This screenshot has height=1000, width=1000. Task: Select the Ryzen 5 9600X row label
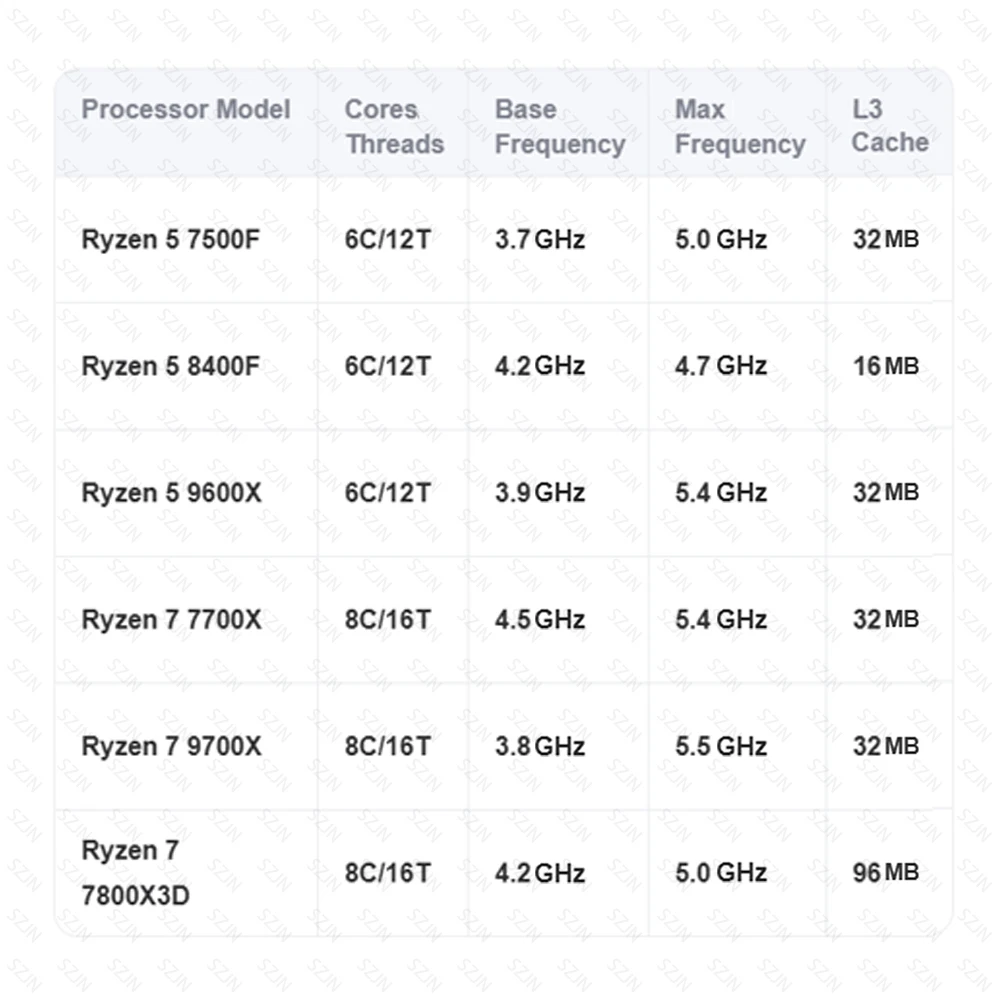coord(171,493)
